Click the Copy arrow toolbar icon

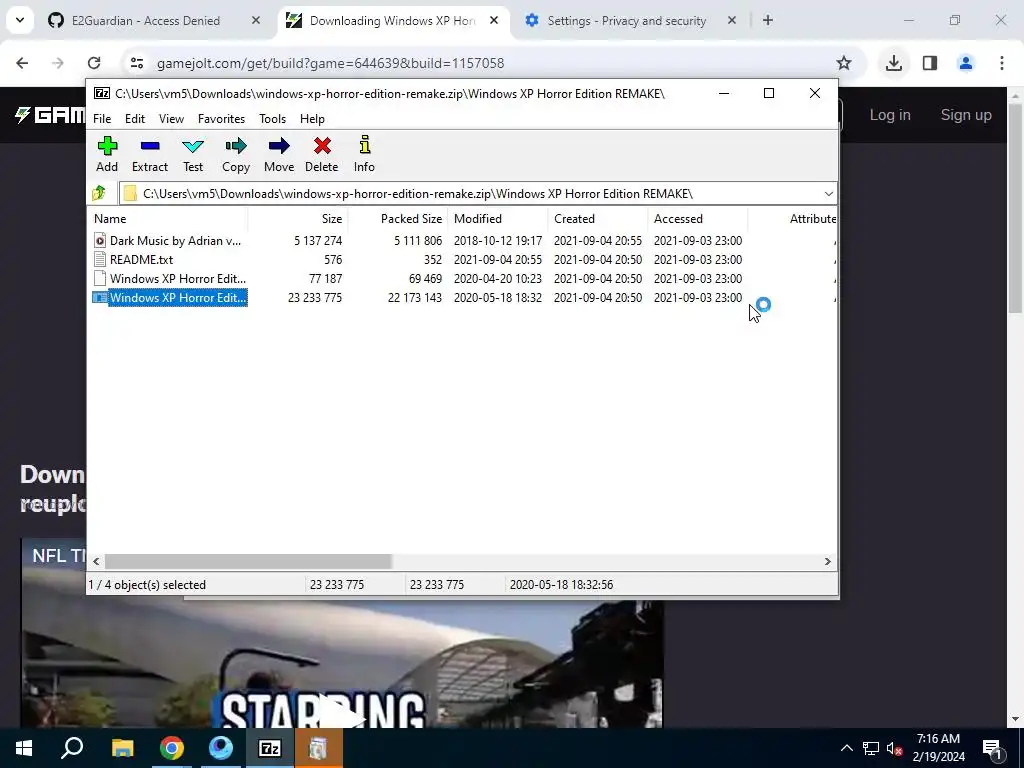click(x=236, y=146)
